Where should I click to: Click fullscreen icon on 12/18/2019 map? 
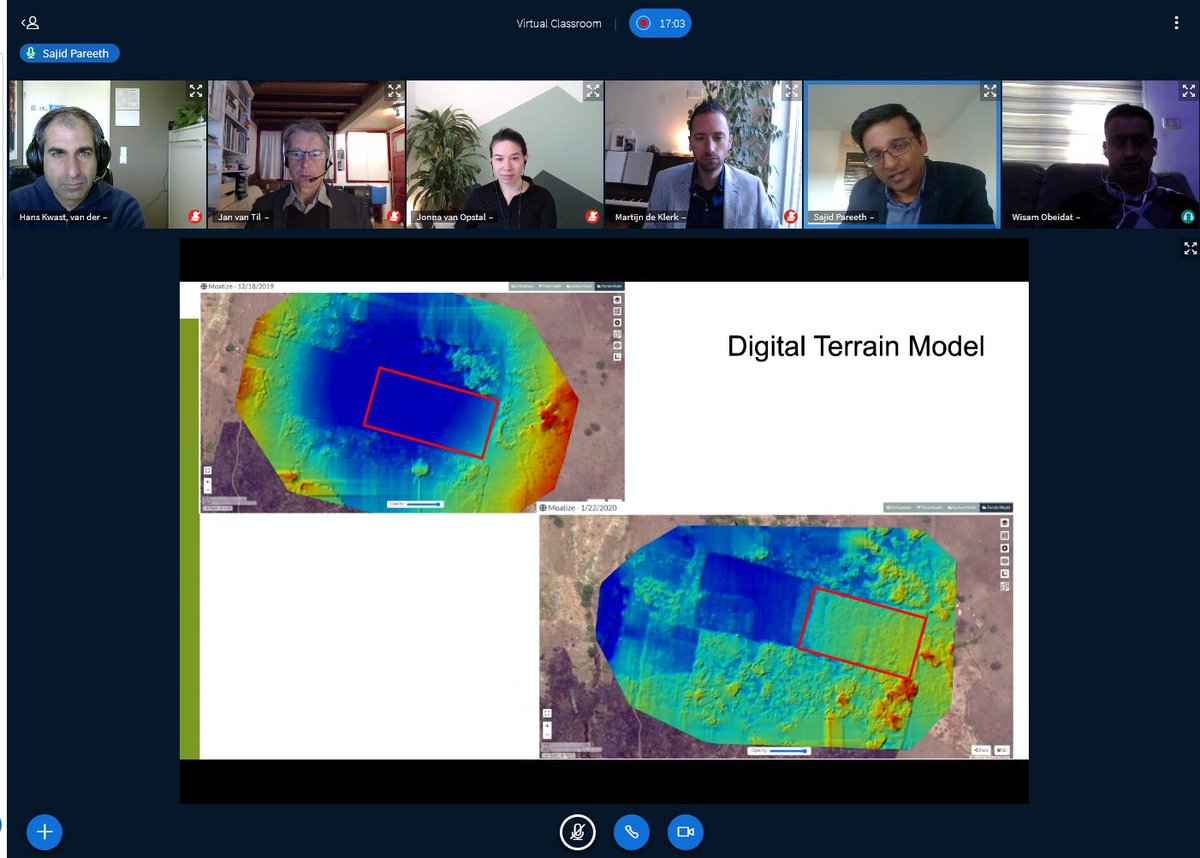(x=207, y=470)
